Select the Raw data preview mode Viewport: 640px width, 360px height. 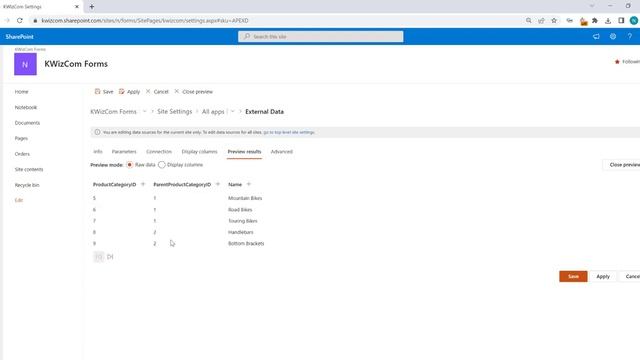coord(129,165)
